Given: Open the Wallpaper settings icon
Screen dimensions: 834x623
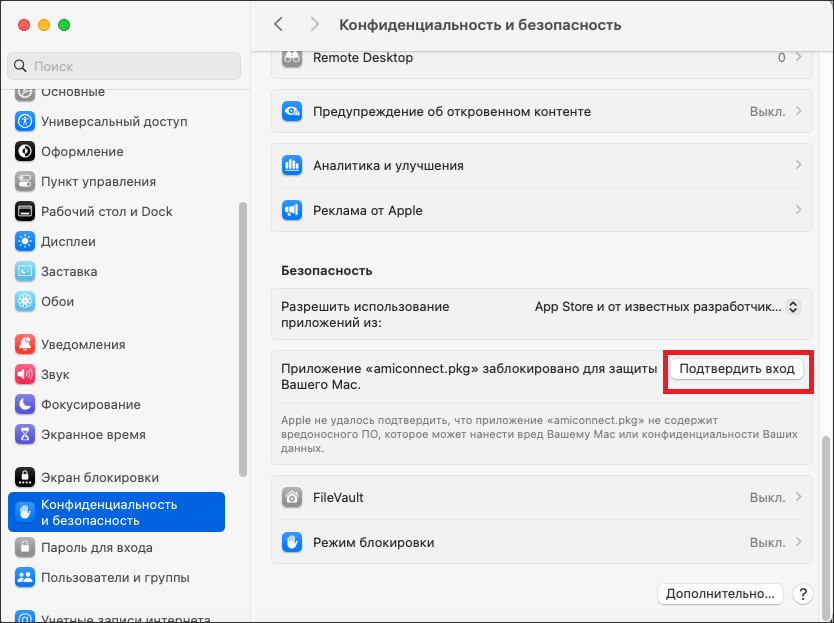Looking at the screenshot, I should pos(25,302).
